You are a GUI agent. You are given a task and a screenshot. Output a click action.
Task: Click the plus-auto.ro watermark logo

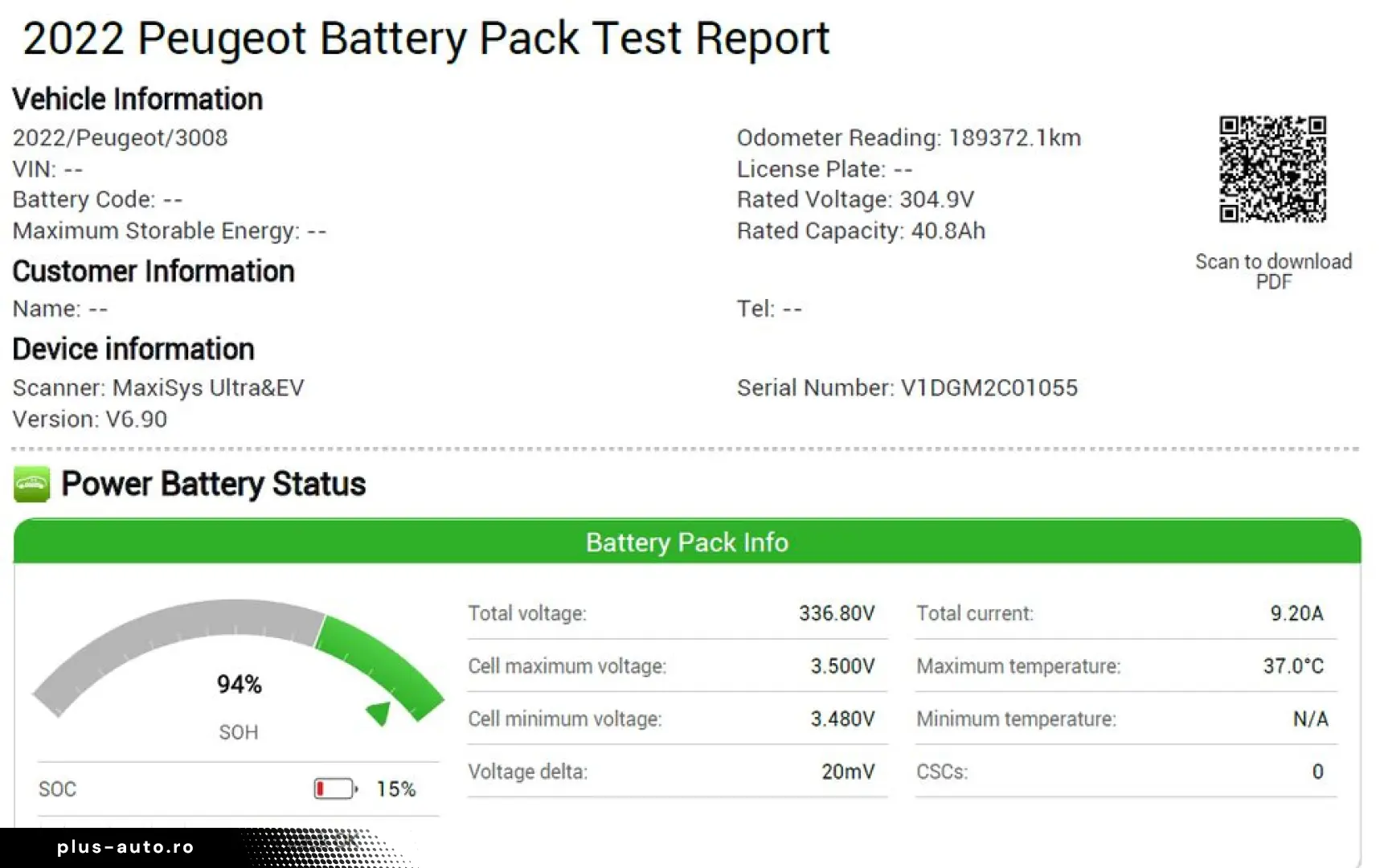[125, 847]
